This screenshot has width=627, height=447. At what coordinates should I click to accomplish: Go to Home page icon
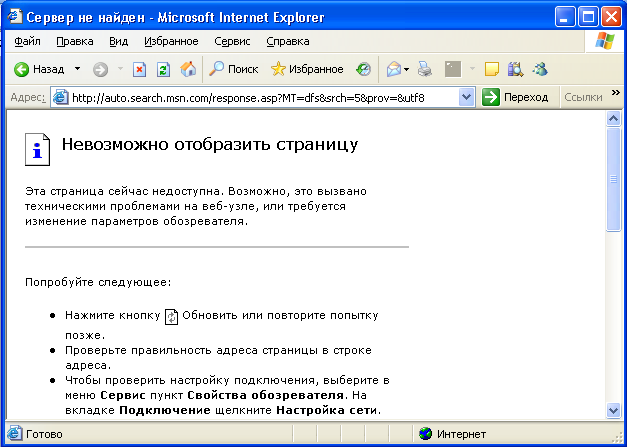[188, 69]
